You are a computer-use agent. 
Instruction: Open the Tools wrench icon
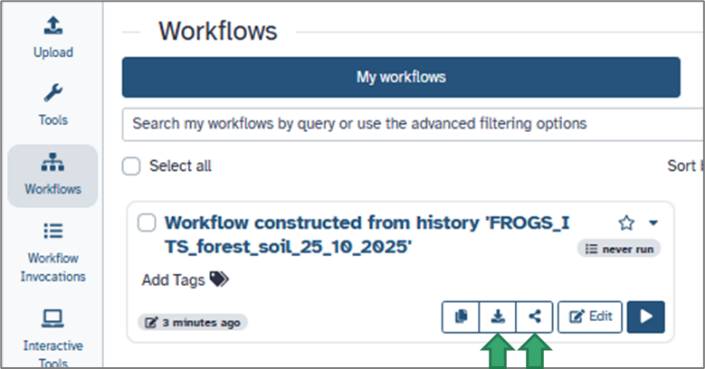[53, 93]
